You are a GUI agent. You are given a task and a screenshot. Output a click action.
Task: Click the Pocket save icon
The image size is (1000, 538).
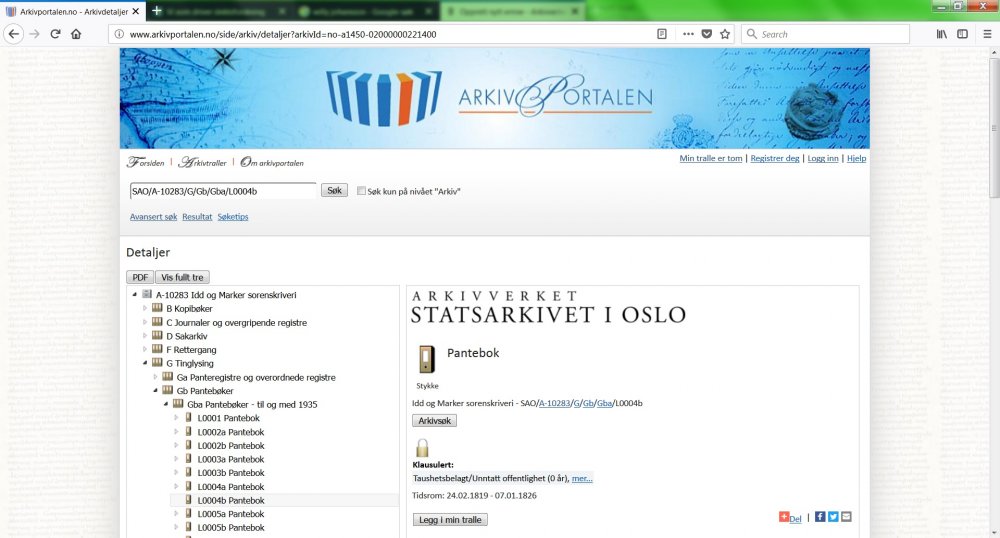coord(707,34)
